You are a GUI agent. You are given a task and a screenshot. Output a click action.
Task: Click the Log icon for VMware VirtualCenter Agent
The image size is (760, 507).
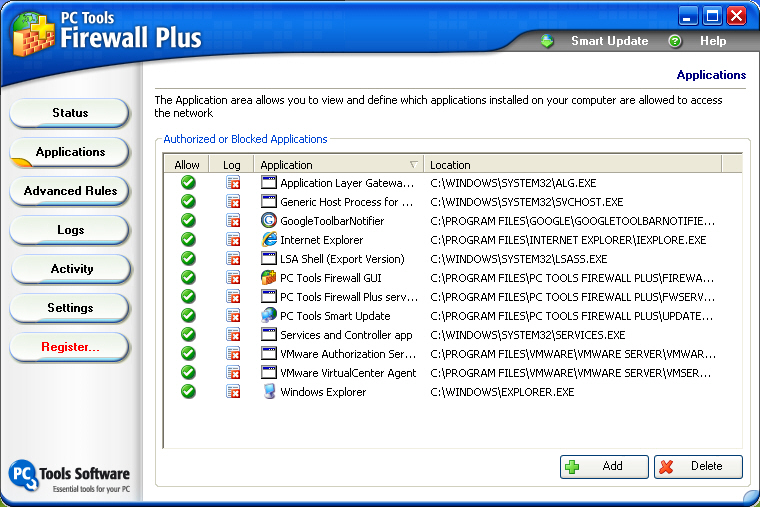tap(233, 373)
